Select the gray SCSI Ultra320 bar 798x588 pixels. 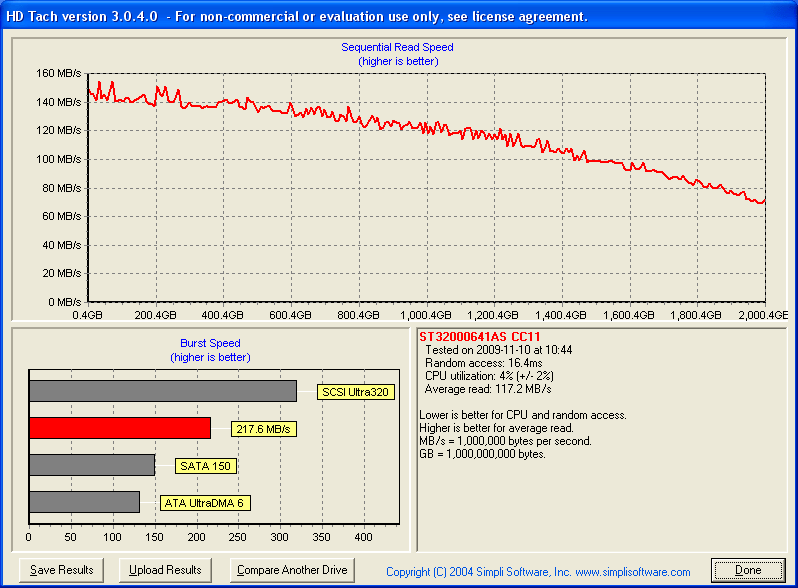(163, 391)
